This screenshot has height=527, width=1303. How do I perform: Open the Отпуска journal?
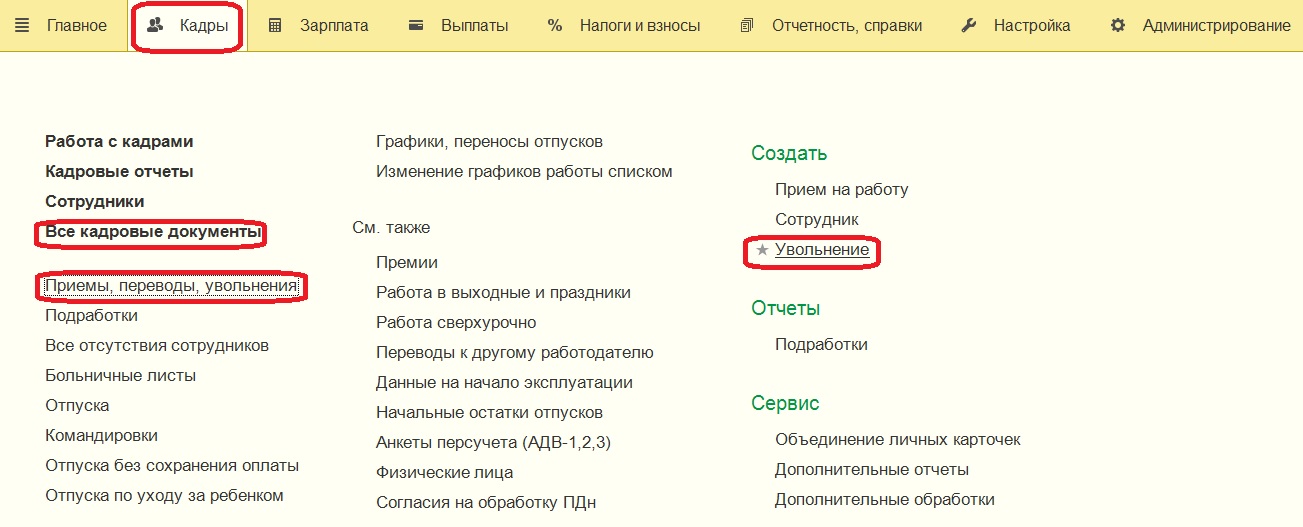[77, 406]
